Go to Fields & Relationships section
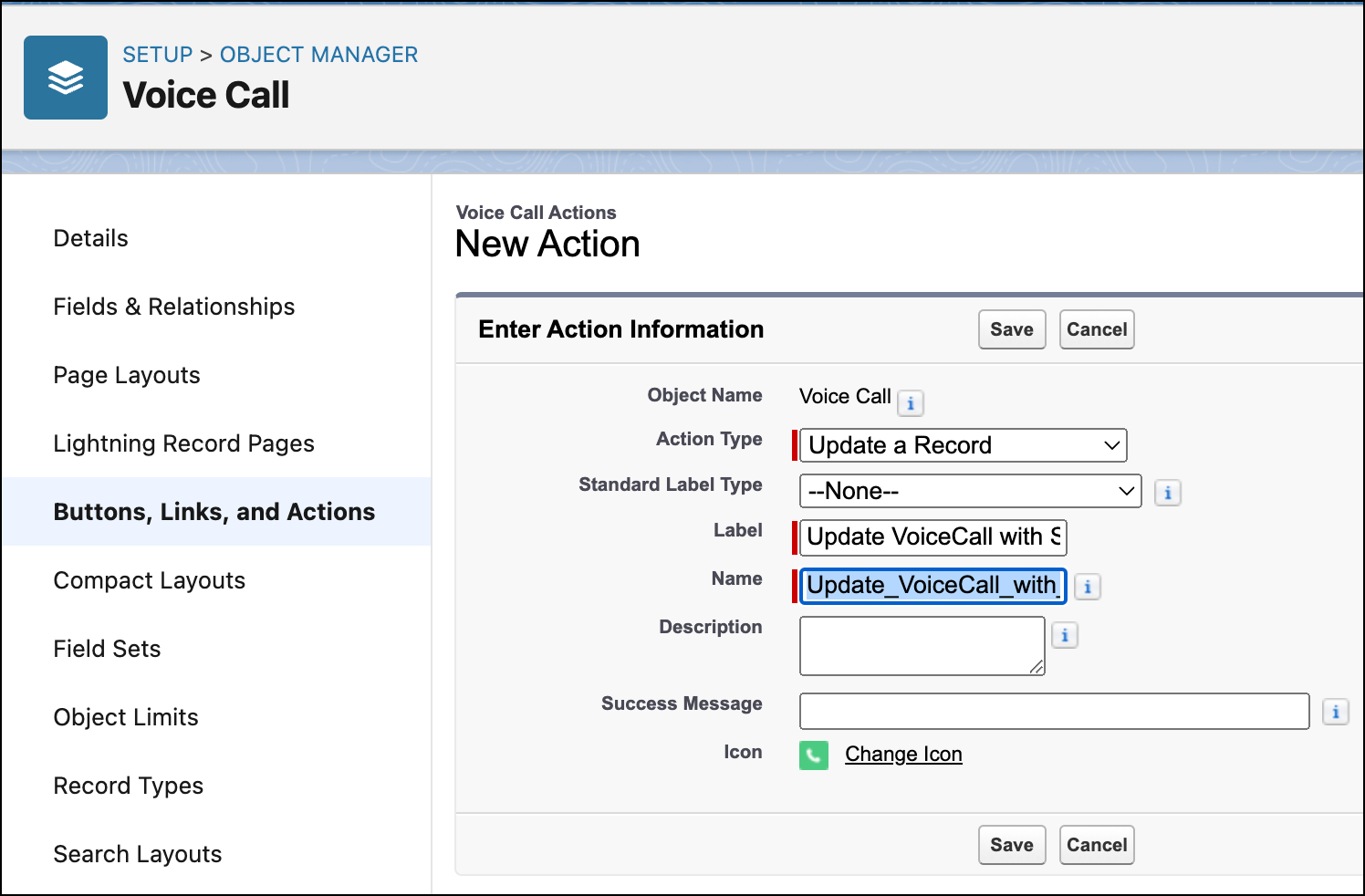 (x=174, y=307)
